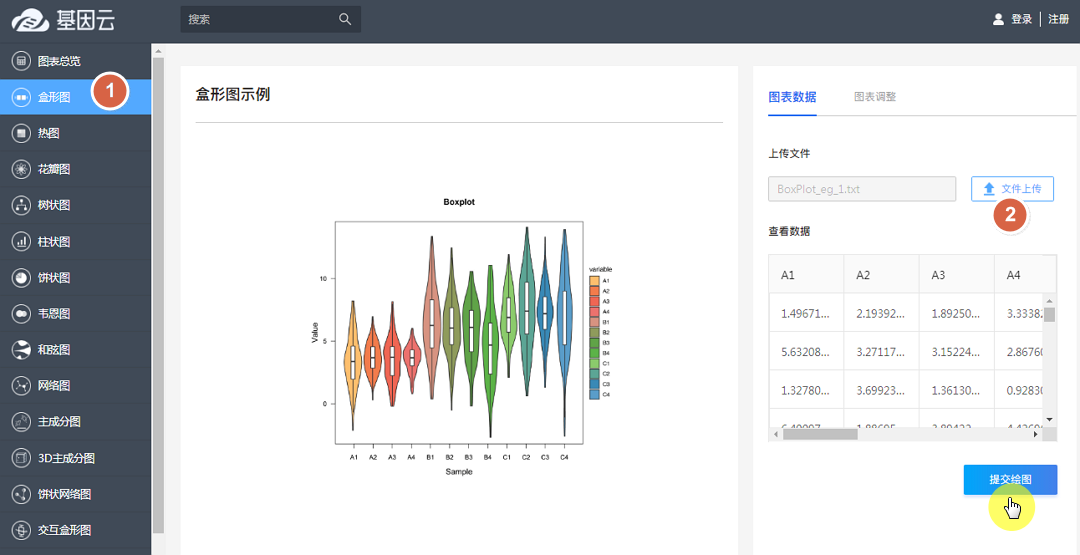
Task: Click the chart overview icon (图表总览)
Action: coord(20,61)
